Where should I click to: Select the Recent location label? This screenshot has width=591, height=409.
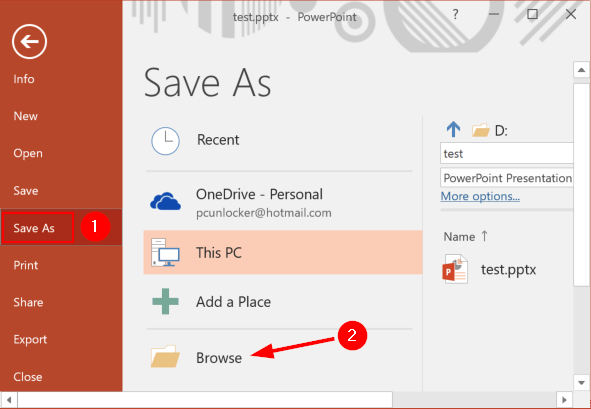click(x=218, y=140)
